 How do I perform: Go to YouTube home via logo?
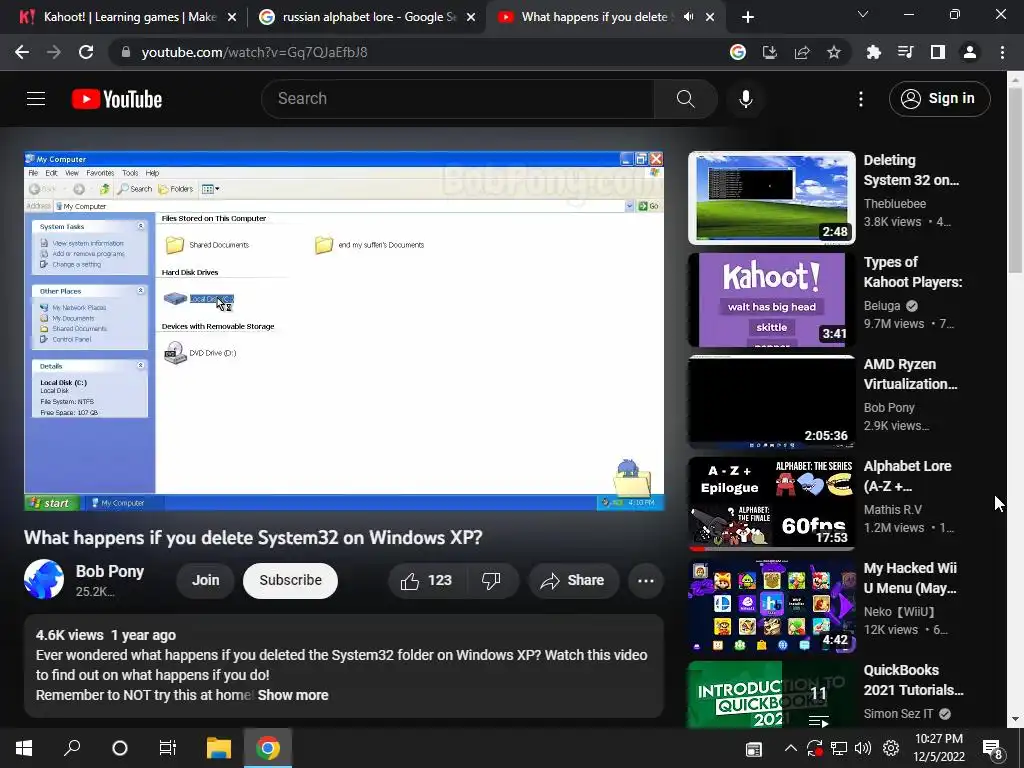coord(117,99)
